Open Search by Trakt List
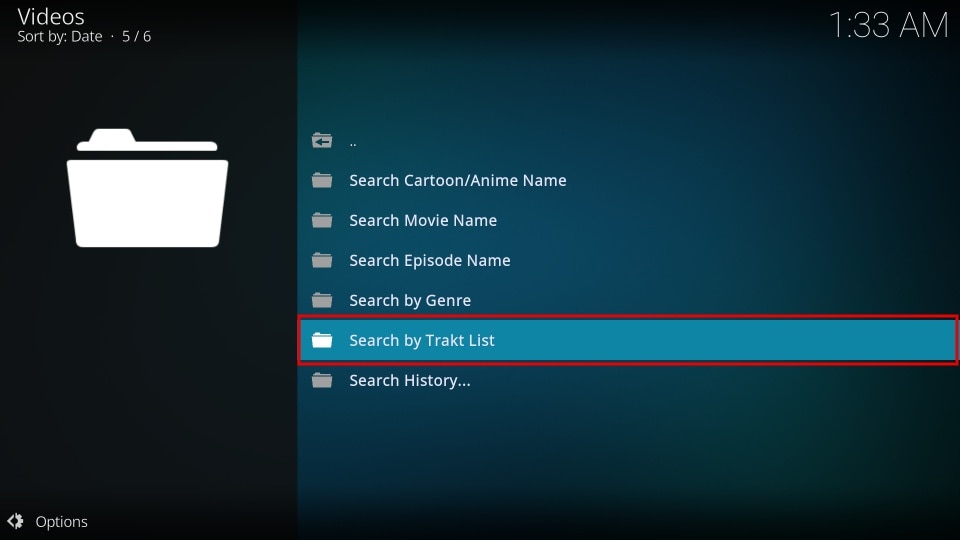The image size is (960, 540). coord(628,340)
